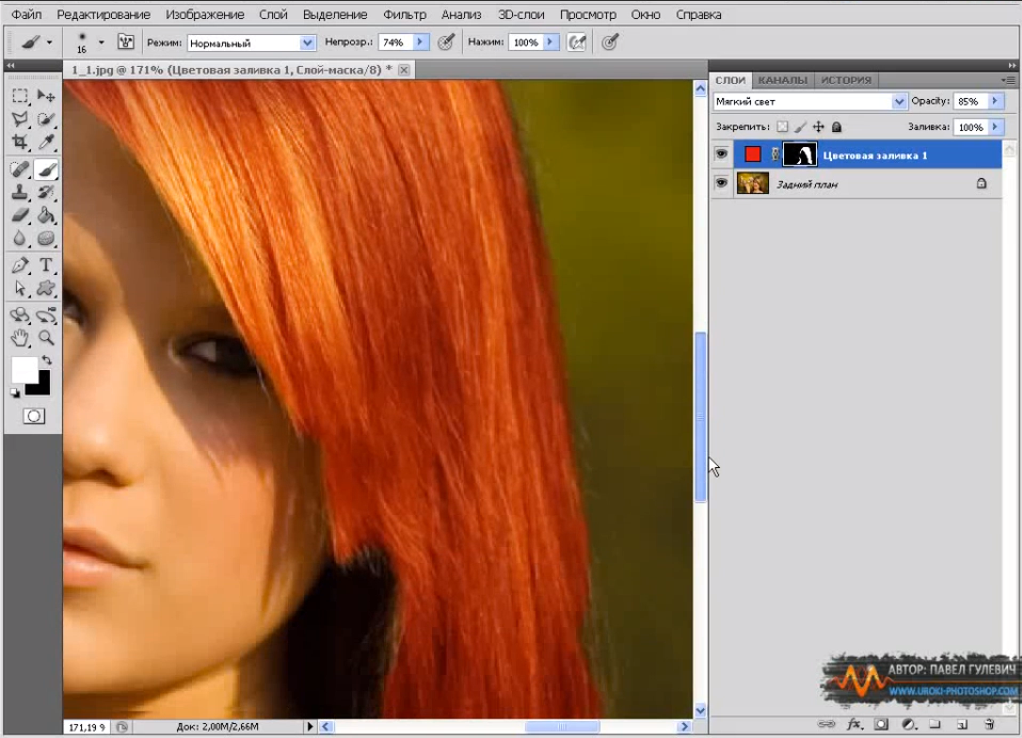The width and height of the screenshot is (1022, 738).
Task: Add a layer mask button
Action: pyautogui.click(x=881, y=724)
